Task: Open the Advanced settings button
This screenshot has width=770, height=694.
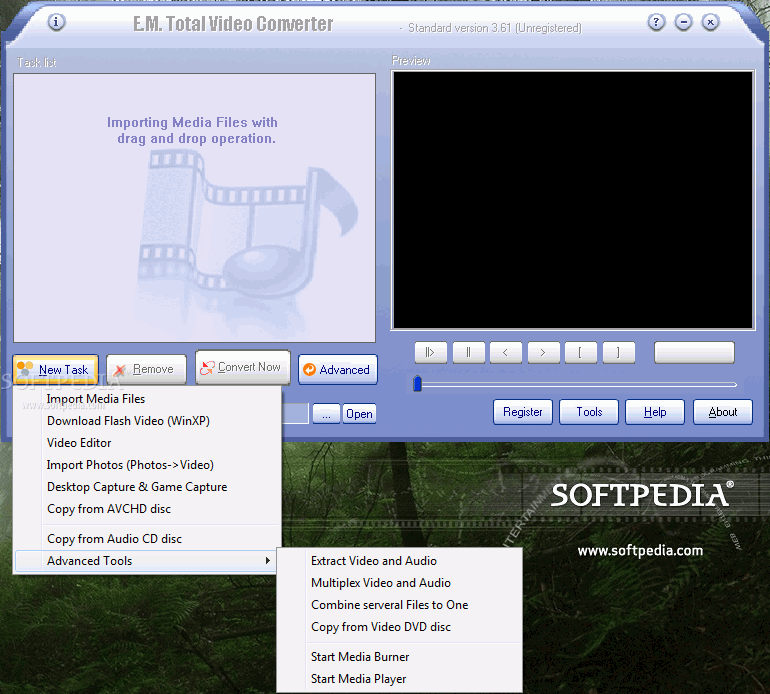Action: click(x=338, y=369)
